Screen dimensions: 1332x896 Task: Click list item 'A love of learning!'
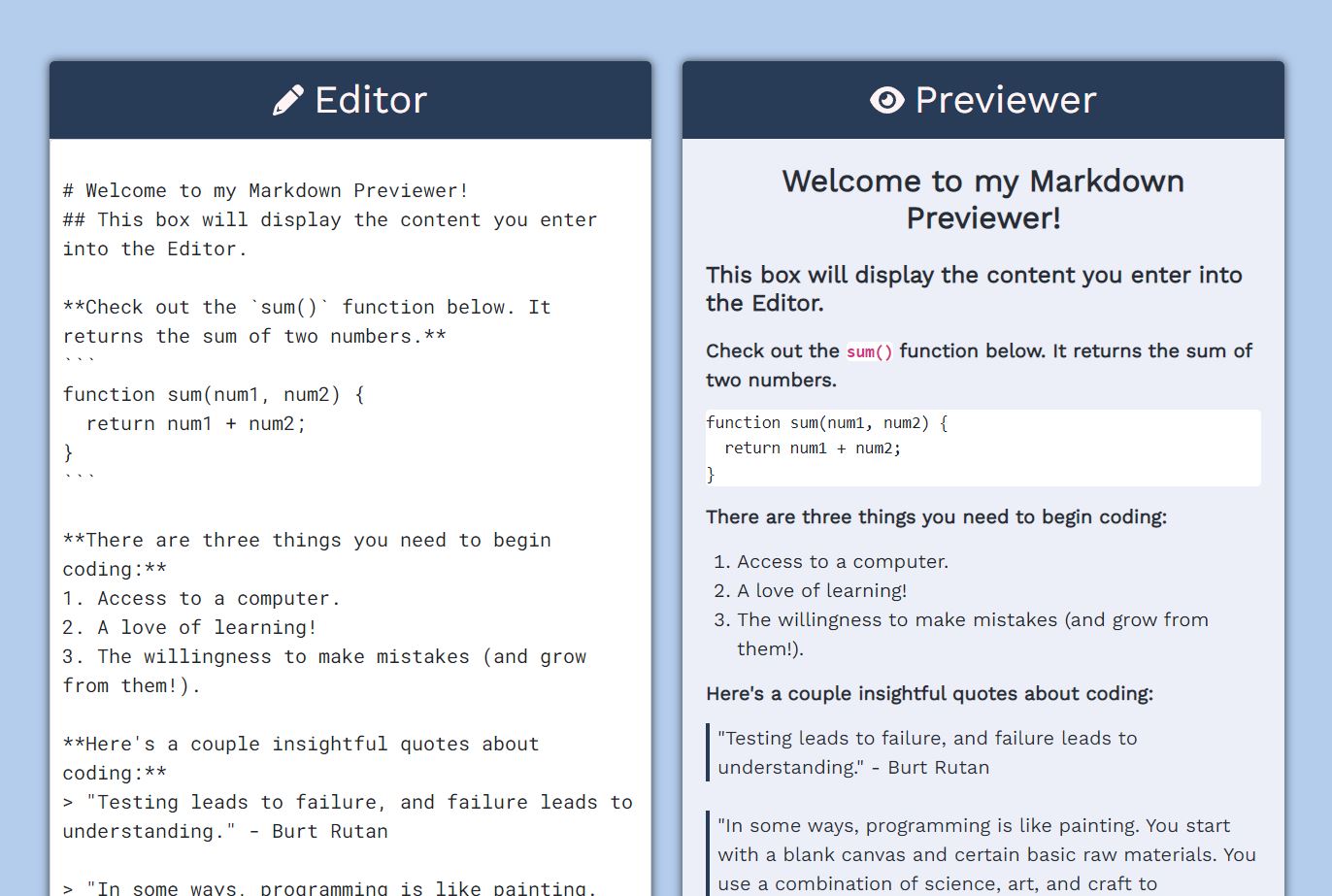tap(823, 590)
